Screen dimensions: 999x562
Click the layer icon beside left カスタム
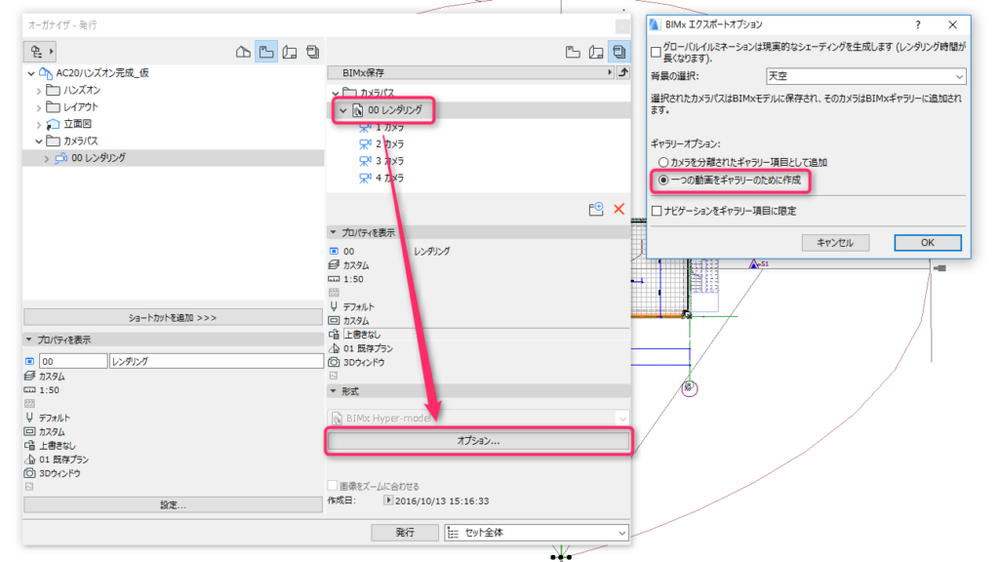click(x=29, y=376)
